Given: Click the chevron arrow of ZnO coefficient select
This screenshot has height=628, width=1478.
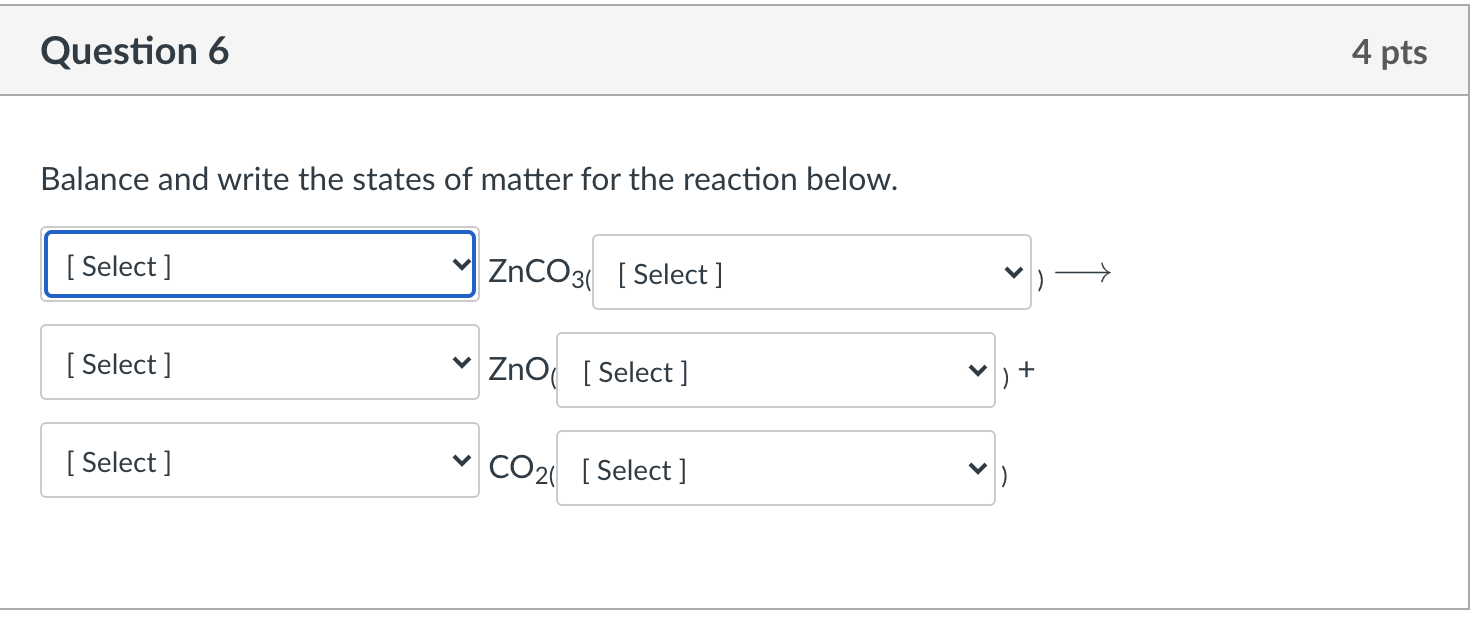Looking at the screenshot, I should pyautogui.click(x=460, y=363).
